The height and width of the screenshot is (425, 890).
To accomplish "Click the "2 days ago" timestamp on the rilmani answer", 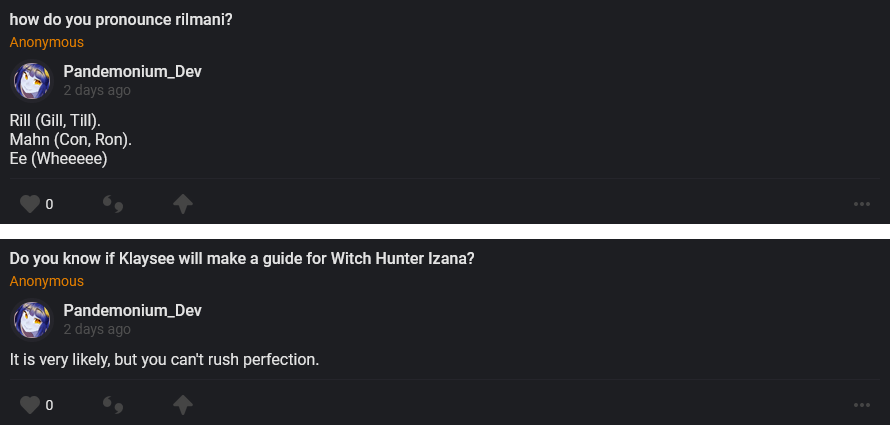I will (x=97, y=90).
